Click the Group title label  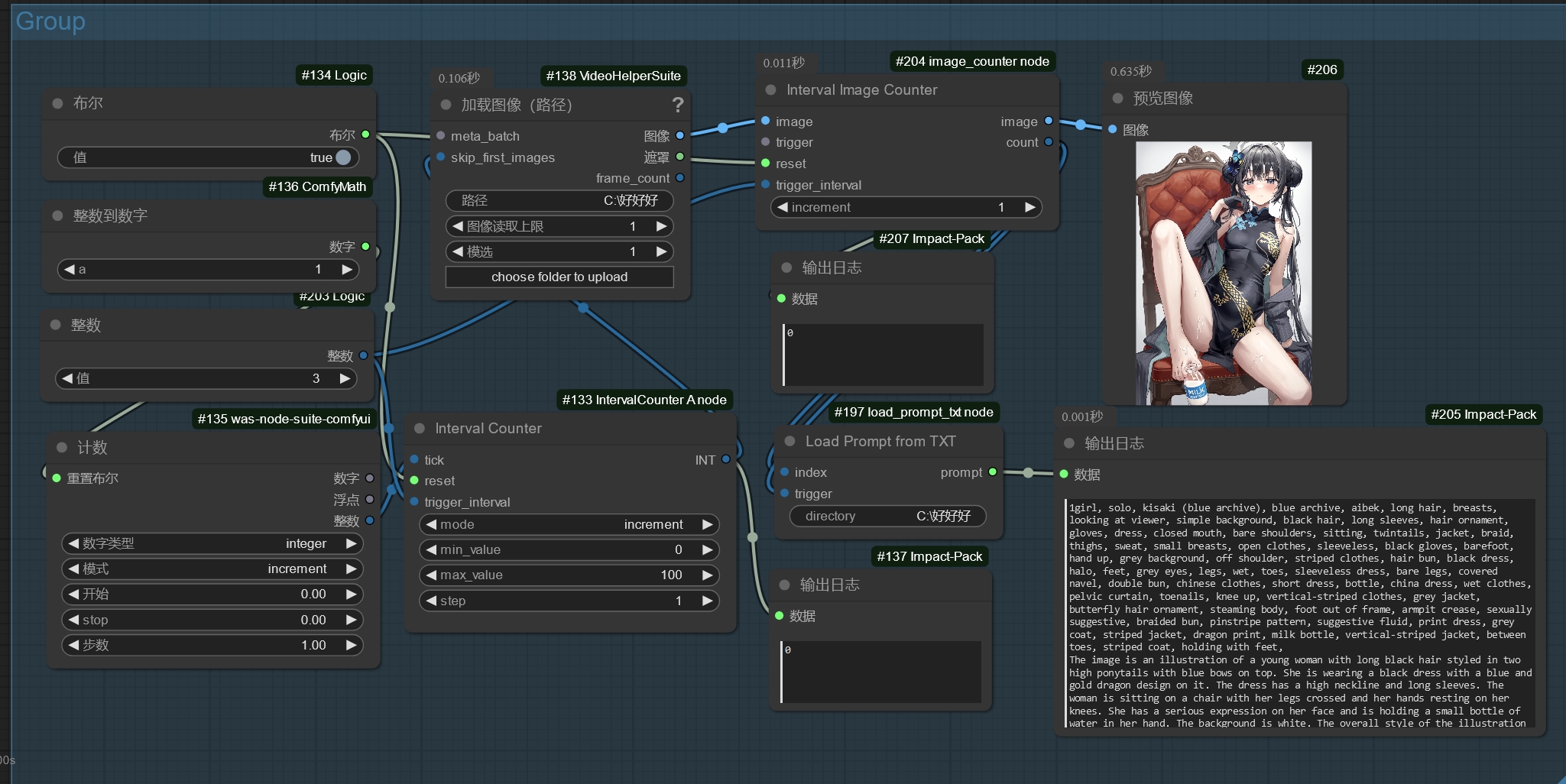click(50, 21)
